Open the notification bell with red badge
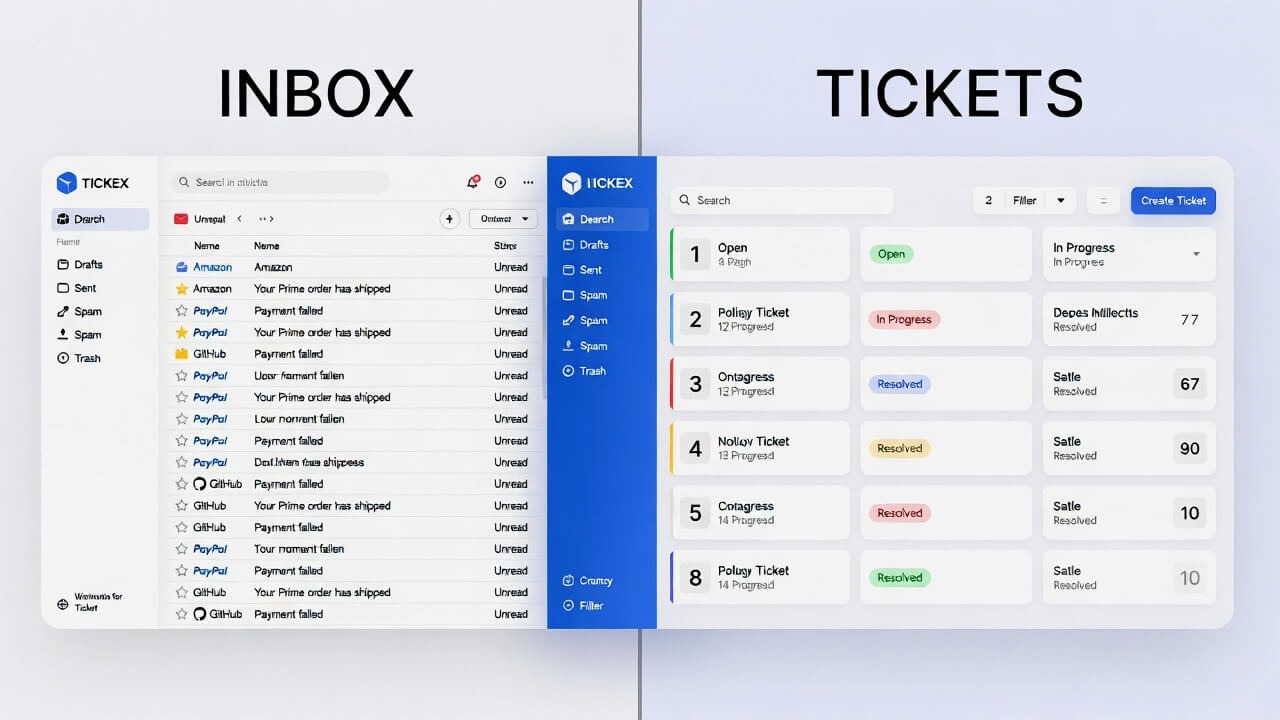This screenshot has height=720, width=1280. pos(473,182)
